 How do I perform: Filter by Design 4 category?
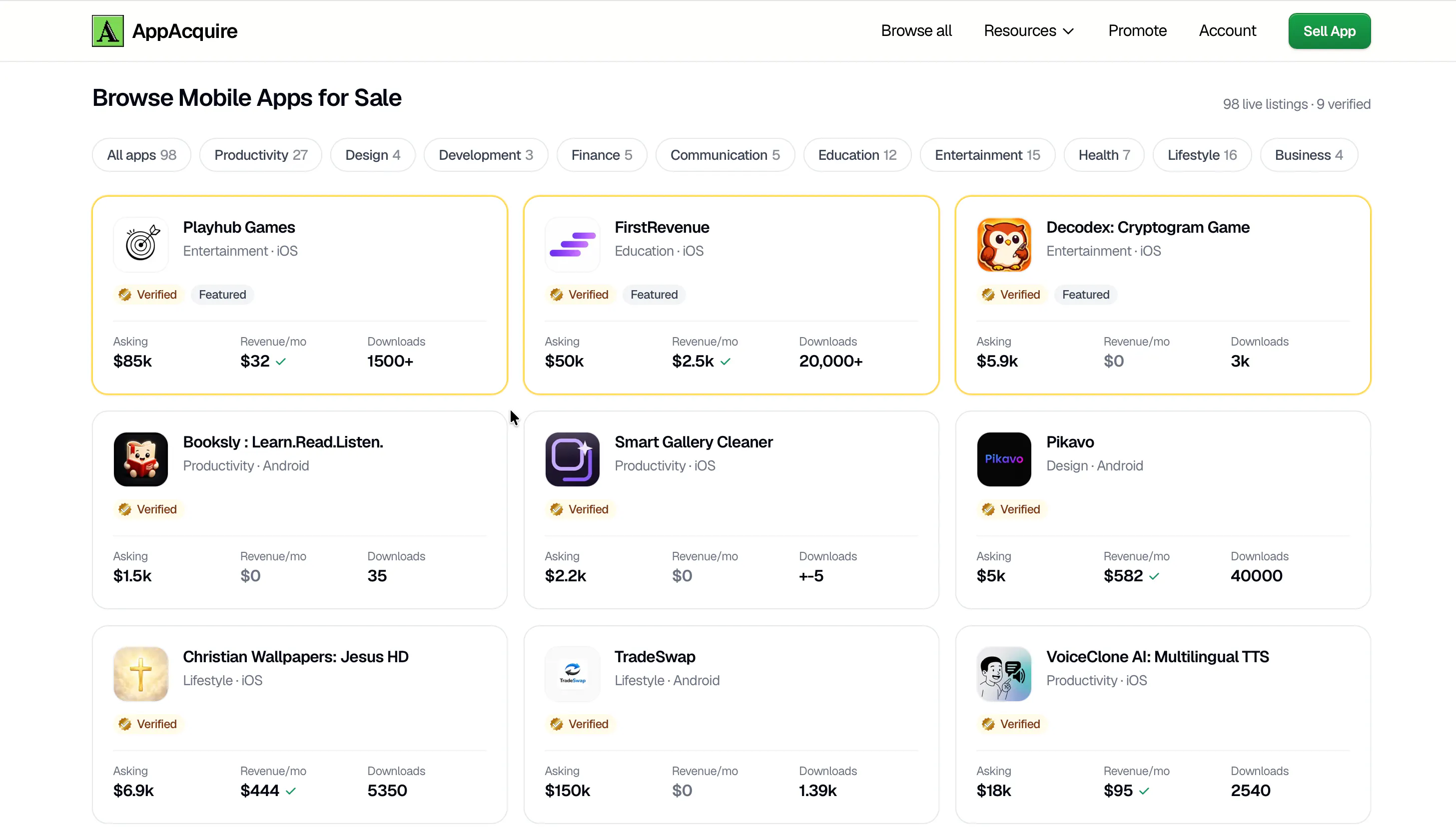[x=373, y=155]
